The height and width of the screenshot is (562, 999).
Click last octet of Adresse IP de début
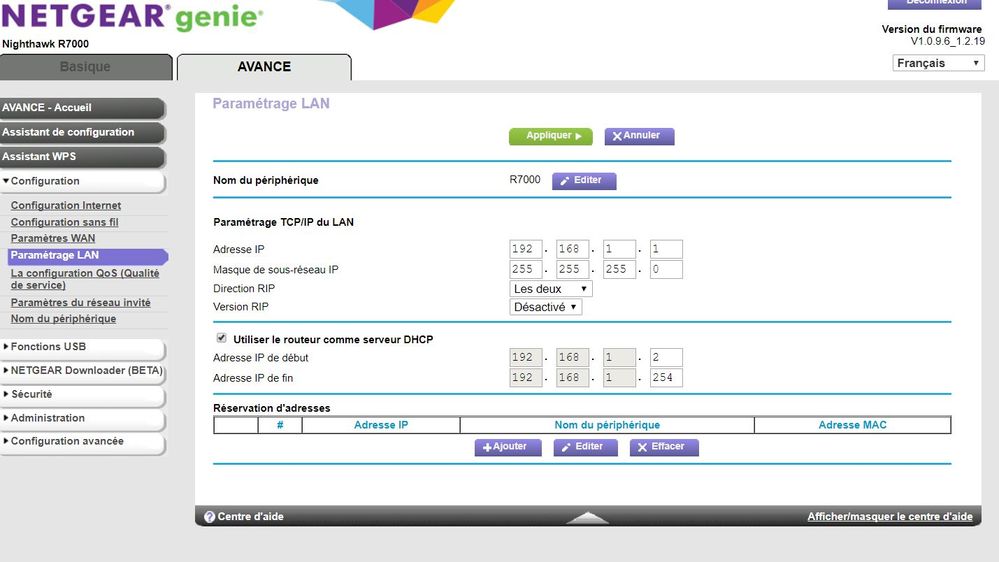tap(666, 357)
